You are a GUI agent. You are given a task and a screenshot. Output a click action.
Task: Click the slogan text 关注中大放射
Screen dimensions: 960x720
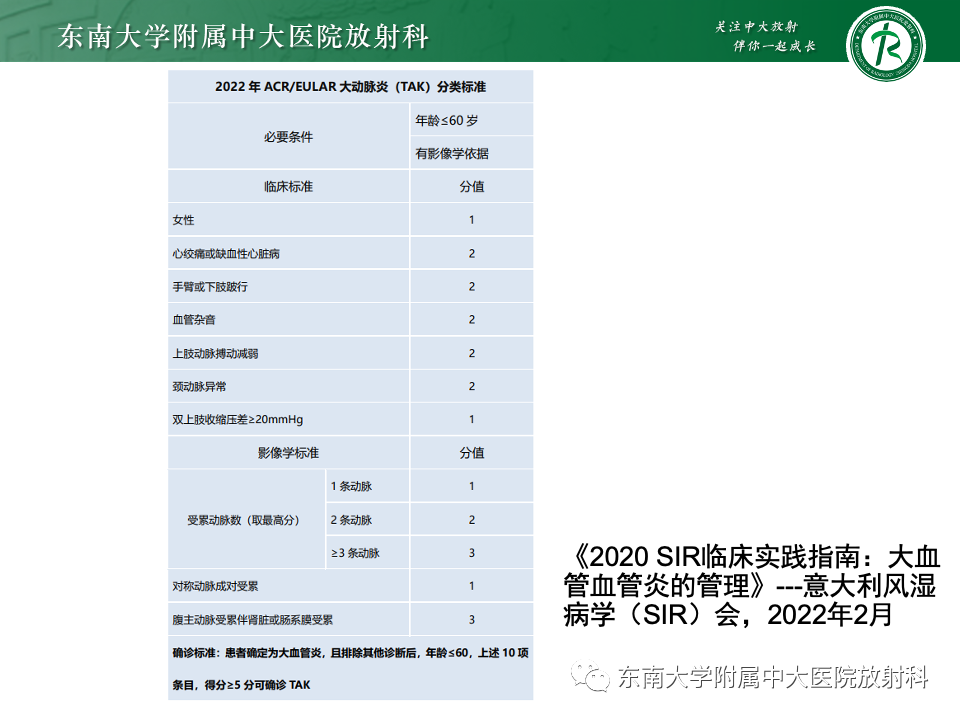[757, 27]
